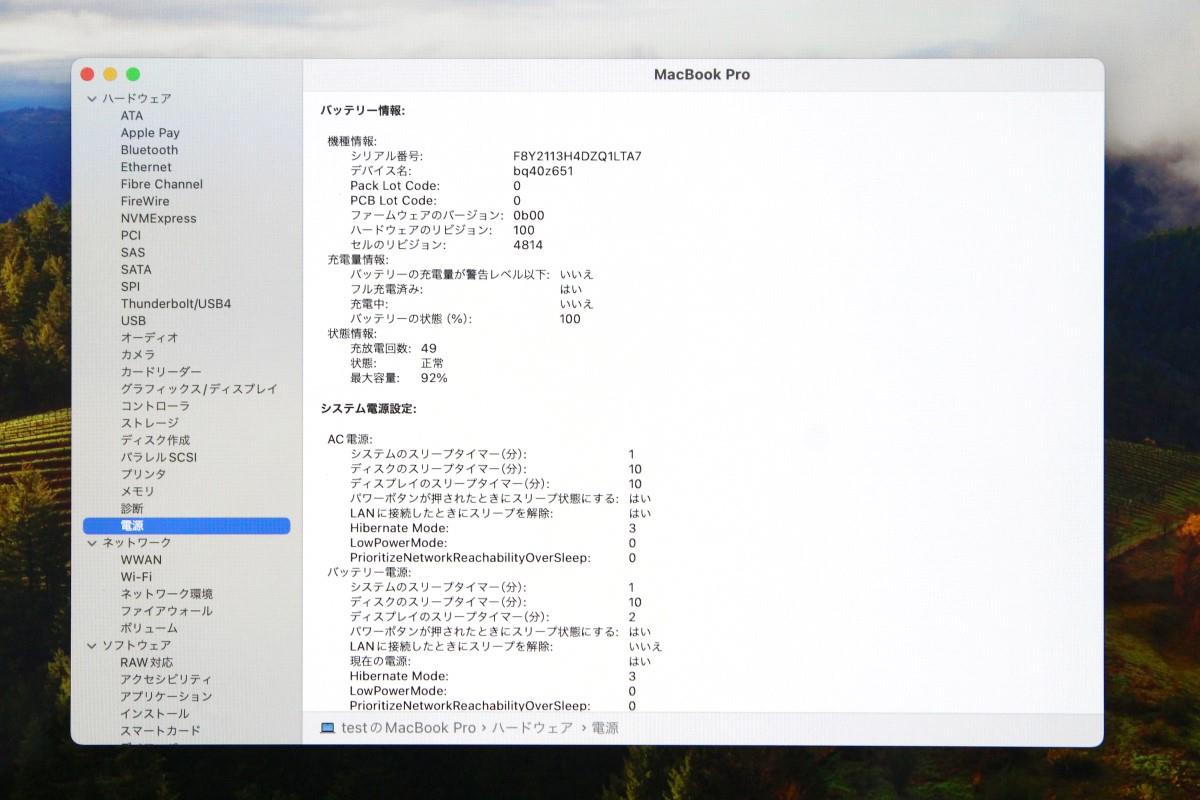
Task: Click the 充放電回数 value 49
Action: click(429, 348)
